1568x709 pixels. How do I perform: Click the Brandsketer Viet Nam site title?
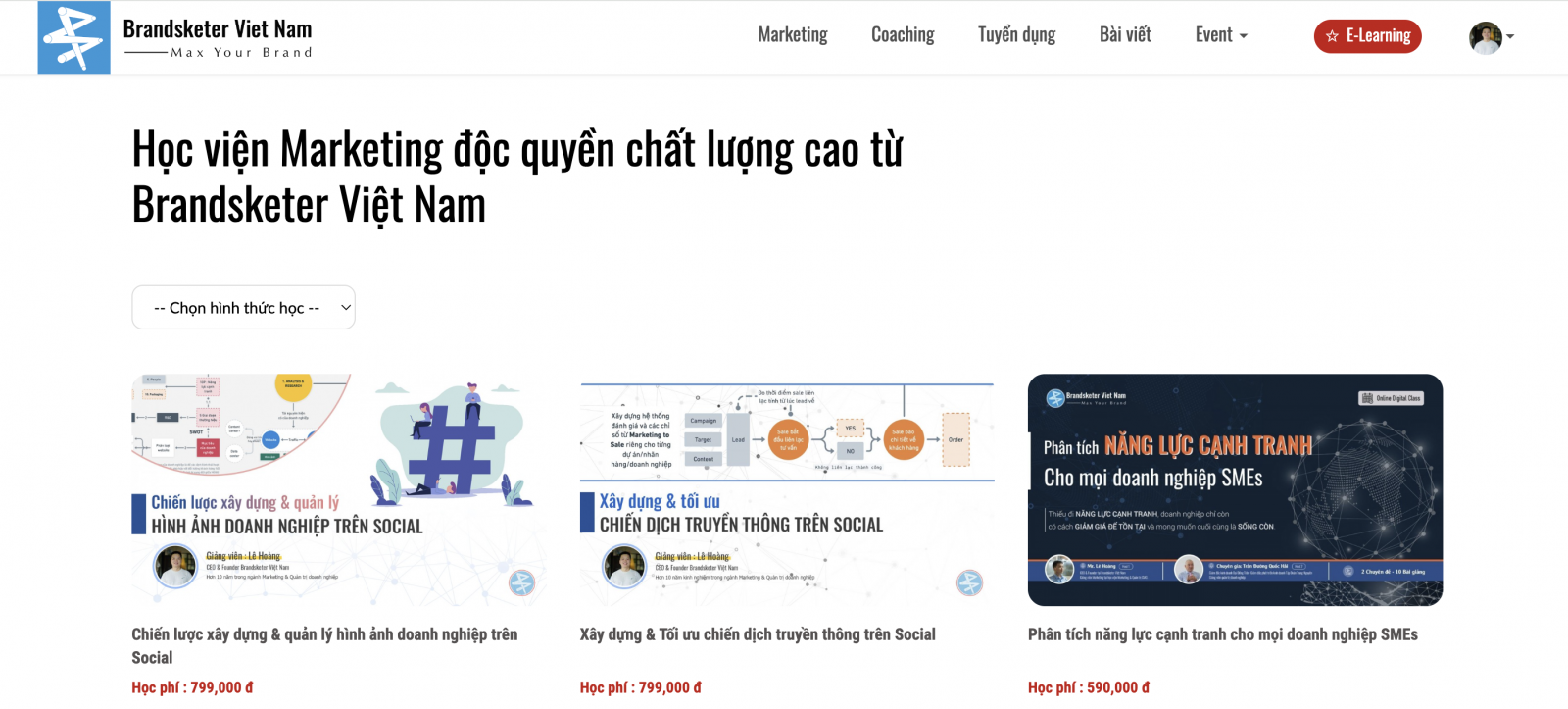[x=218, y=28]
